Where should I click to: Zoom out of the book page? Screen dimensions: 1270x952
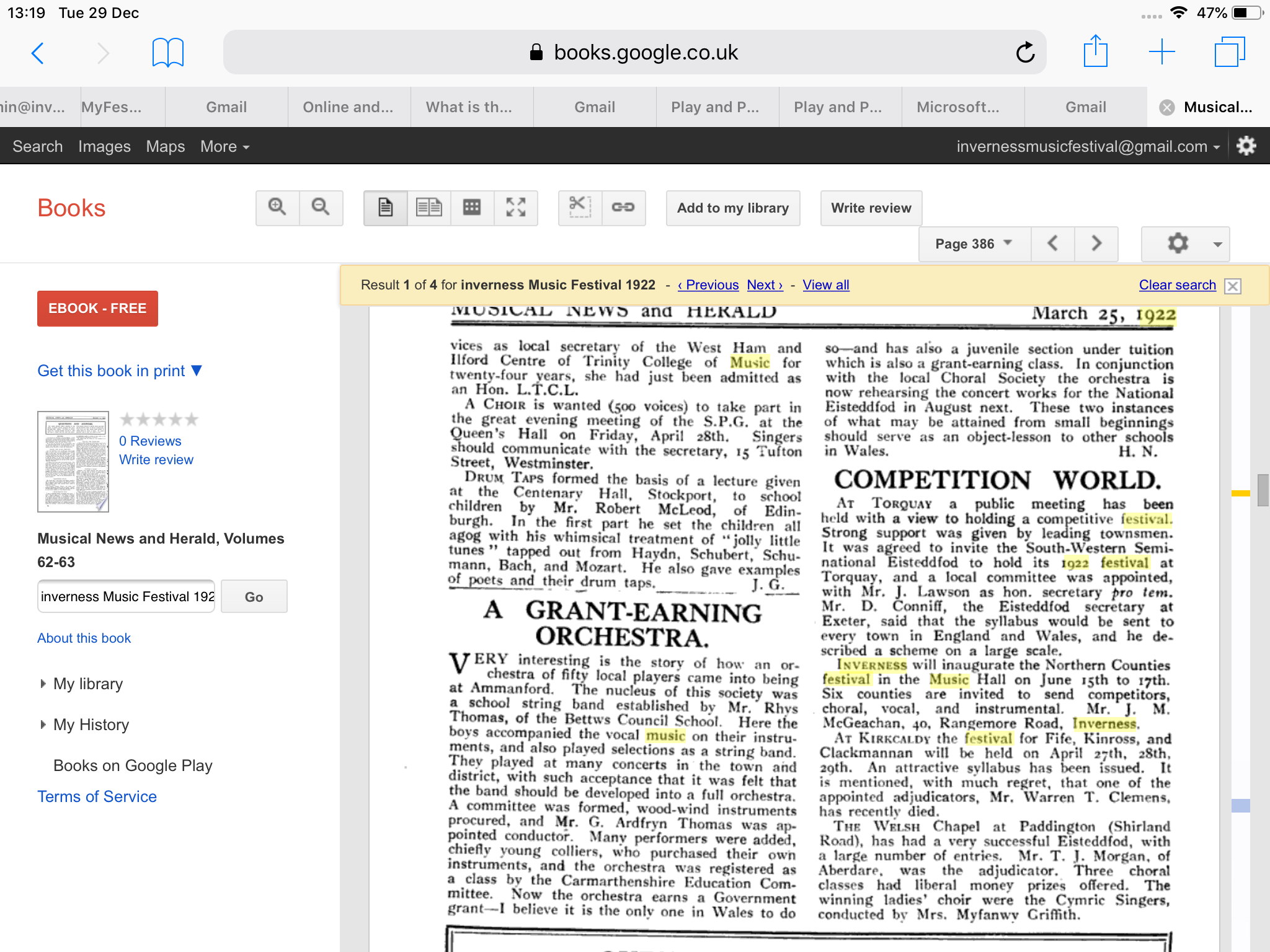[321, 208]
